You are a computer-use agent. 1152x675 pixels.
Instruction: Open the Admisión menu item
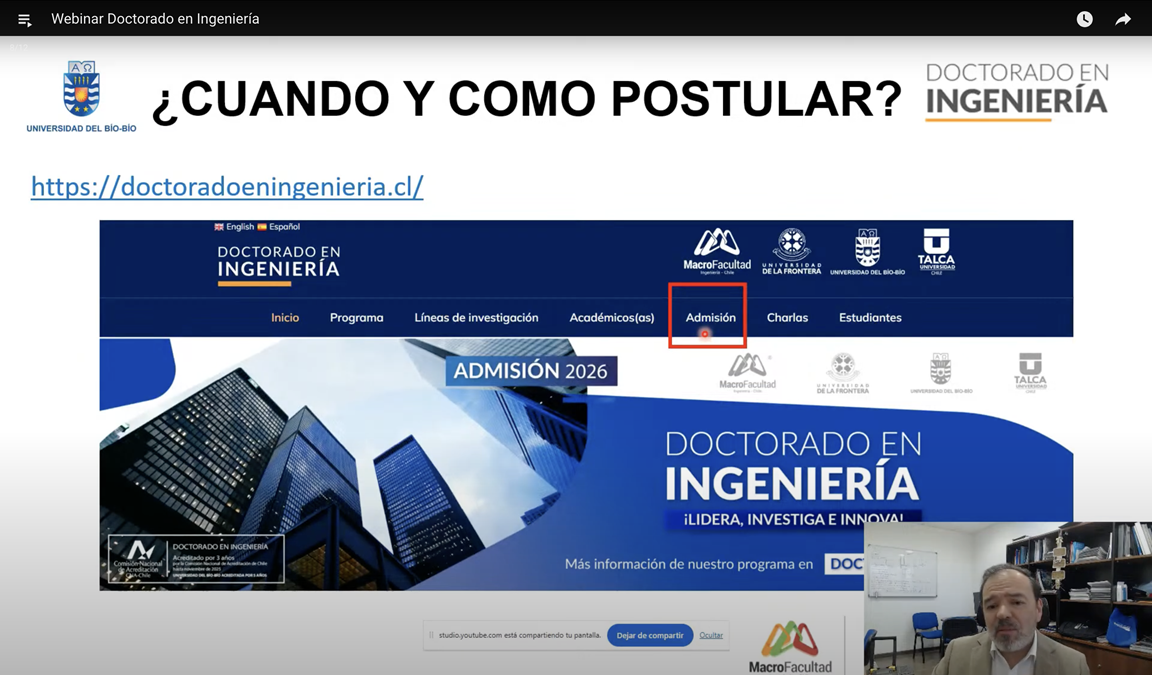click(710, 317)
